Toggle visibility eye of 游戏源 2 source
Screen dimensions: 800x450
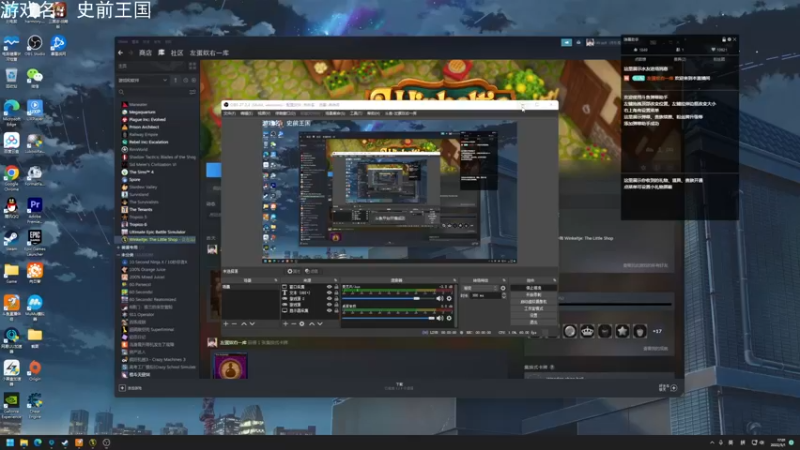330,298
